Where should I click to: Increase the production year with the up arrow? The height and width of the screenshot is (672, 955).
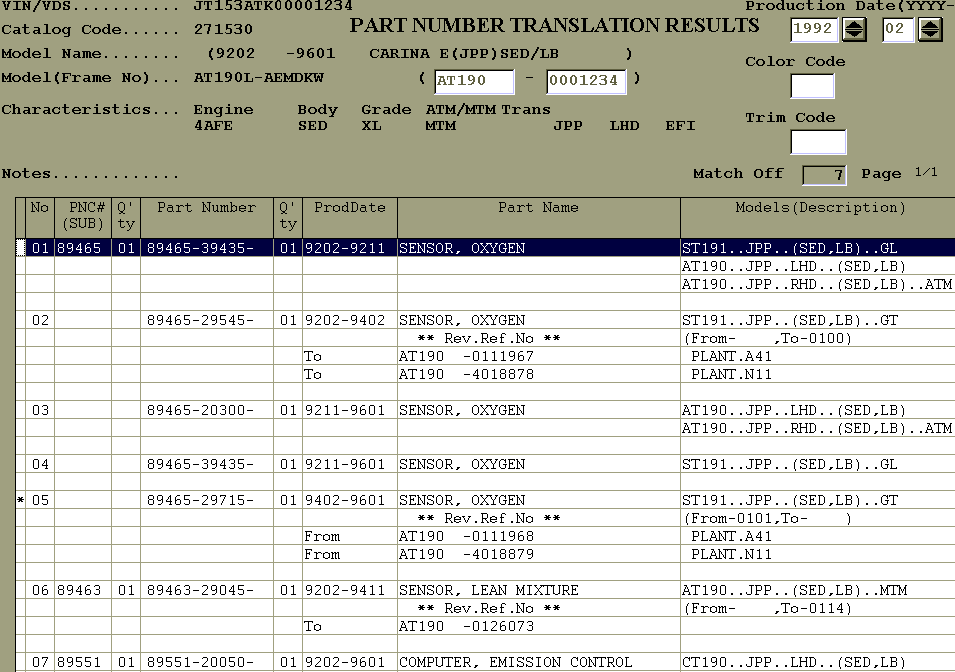pyautogui.click(x=854, y=24)
